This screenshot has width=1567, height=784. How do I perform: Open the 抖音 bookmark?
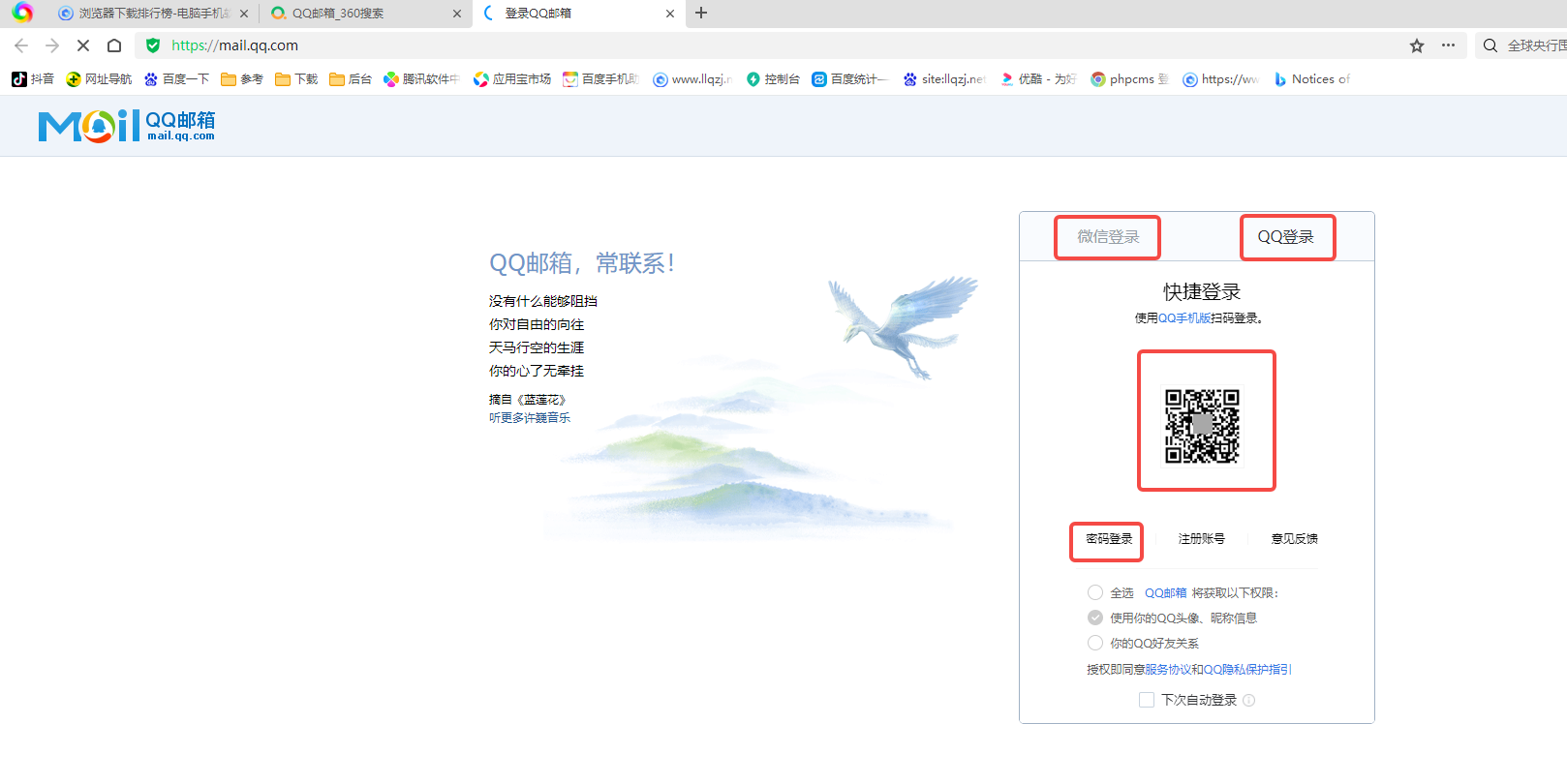[x=33, y=79]
